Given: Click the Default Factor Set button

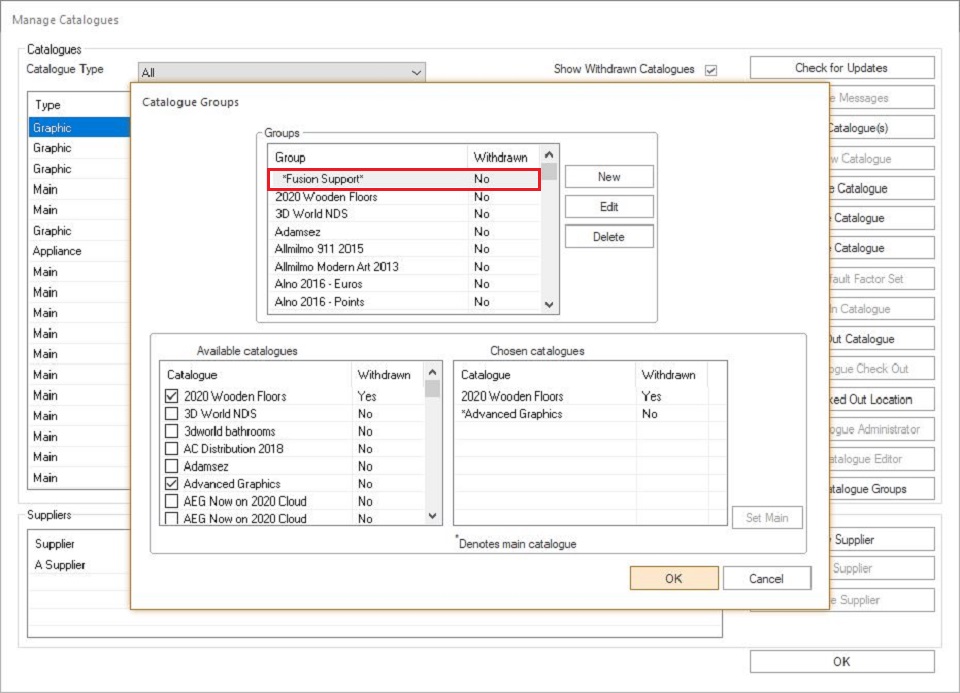Looking at the screenshot, I should [882, 279].
